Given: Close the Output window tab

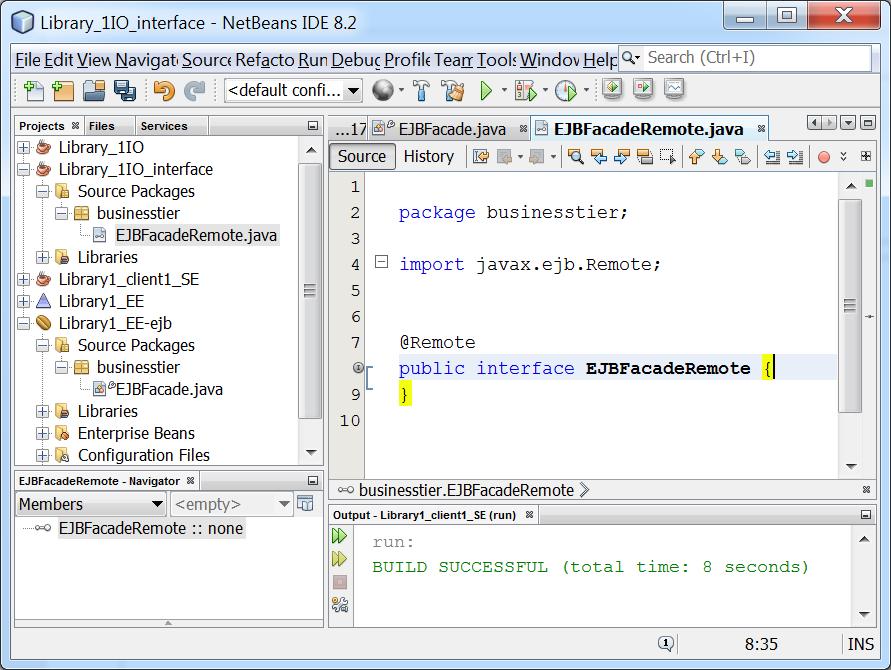Looking at the screenshot, I should [x=529, y=515].
